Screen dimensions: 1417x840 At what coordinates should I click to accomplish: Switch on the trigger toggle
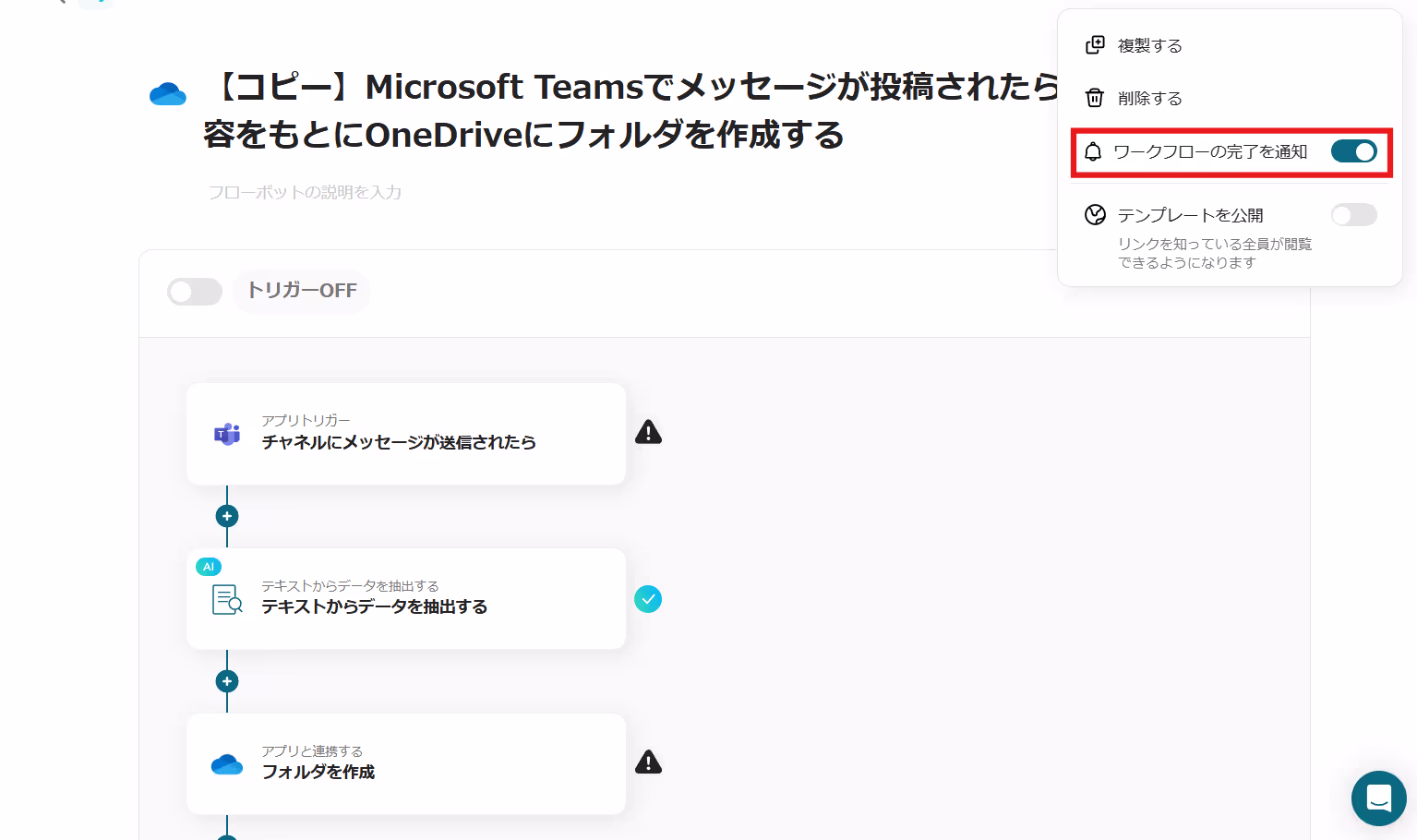click(x=195, y=292)
